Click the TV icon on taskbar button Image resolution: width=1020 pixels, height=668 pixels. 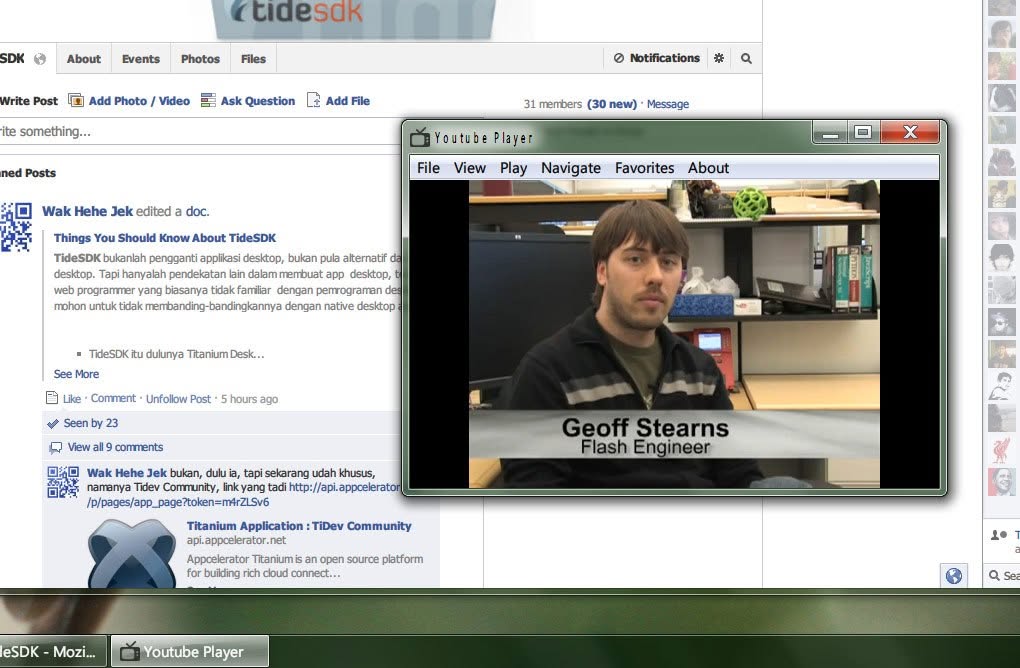[130, 651]
